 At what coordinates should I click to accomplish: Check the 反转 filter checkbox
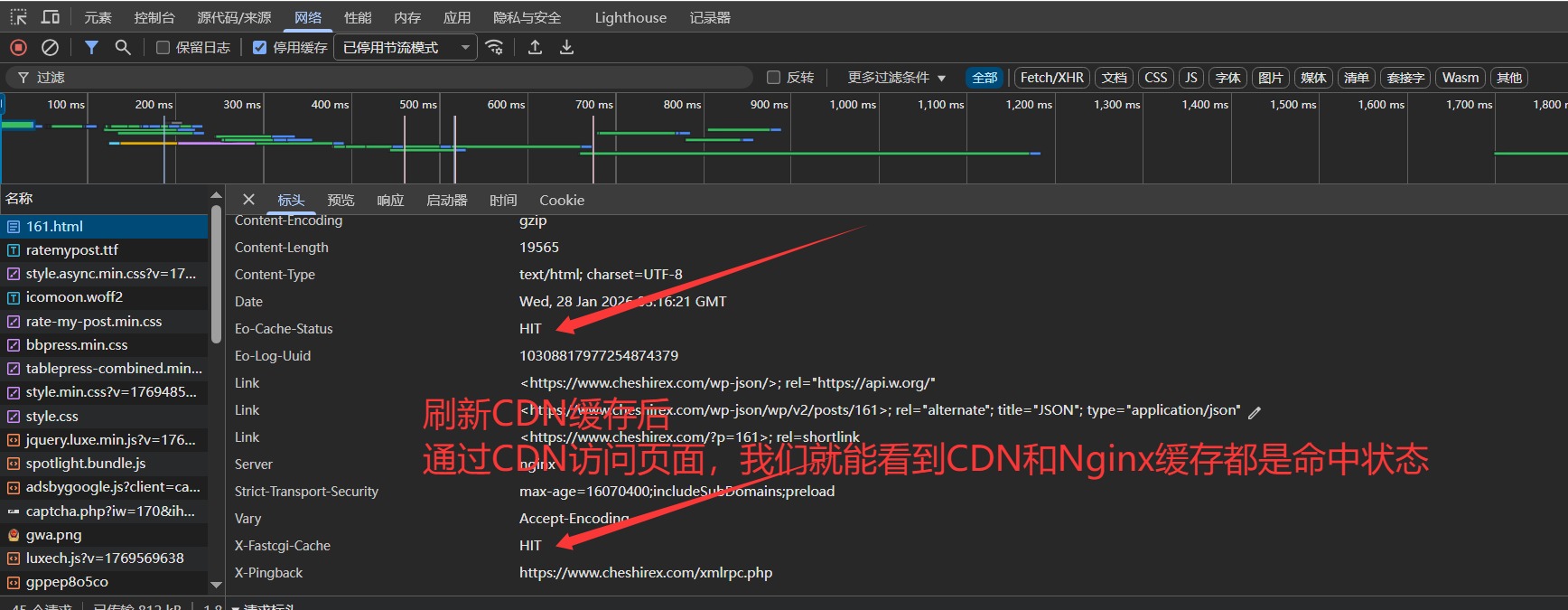pos(773,78)
